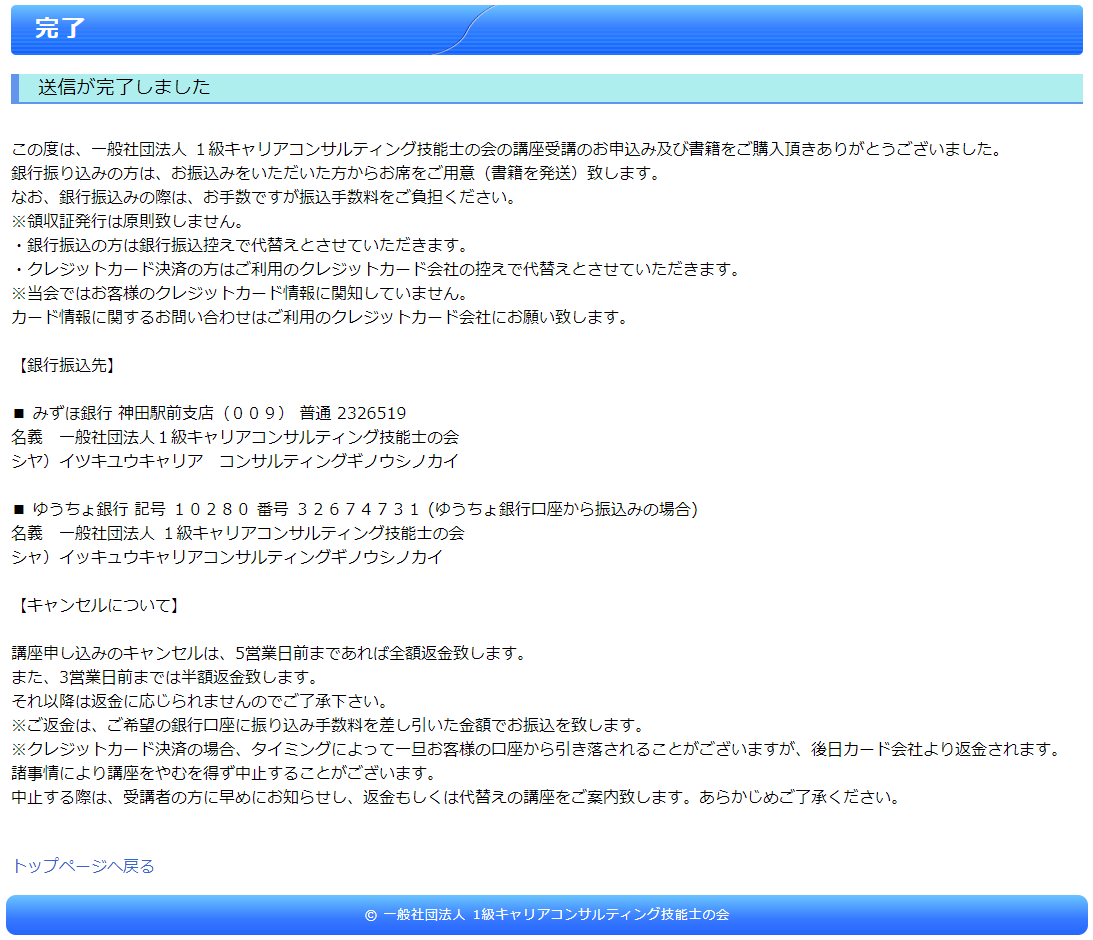Image resolution: width=1093 pixels, height=940 pixels.
Task: Click the トップページへ戻る link
Action: (x=84, y=866)
